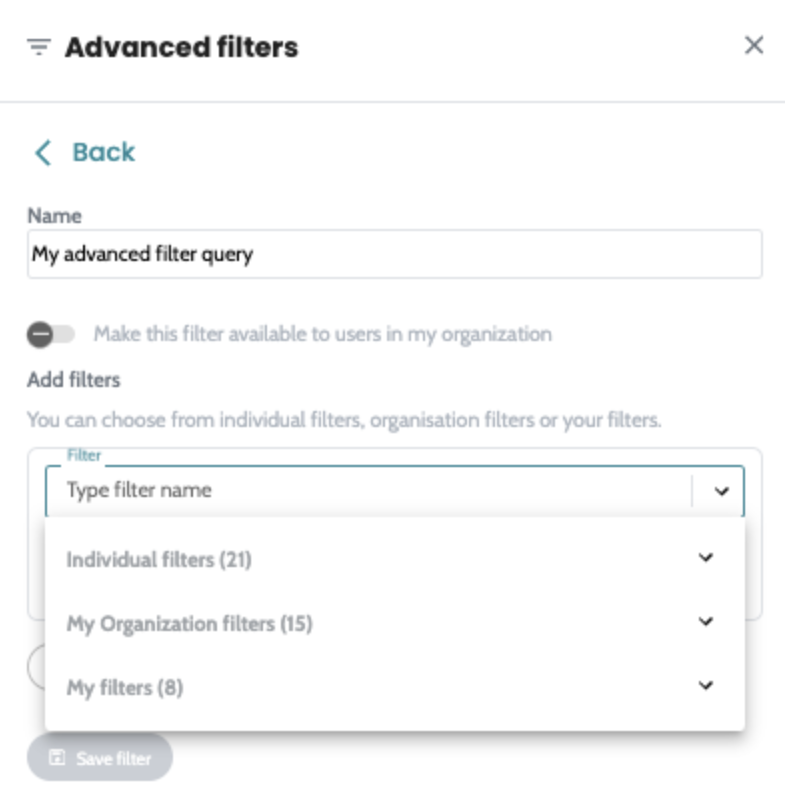This screenshot has height=790, width=785.
Task: Click the floppy disk save icon
Action: 57,758
